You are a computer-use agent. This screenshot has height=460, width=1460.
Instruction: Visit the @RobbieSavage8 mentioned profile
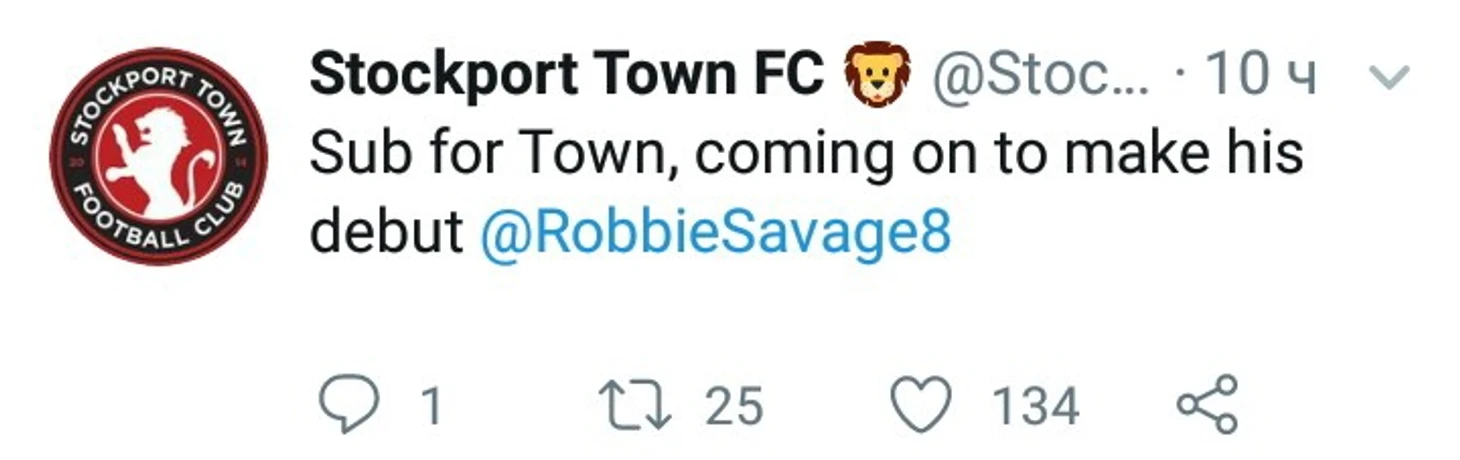point(716,234)
